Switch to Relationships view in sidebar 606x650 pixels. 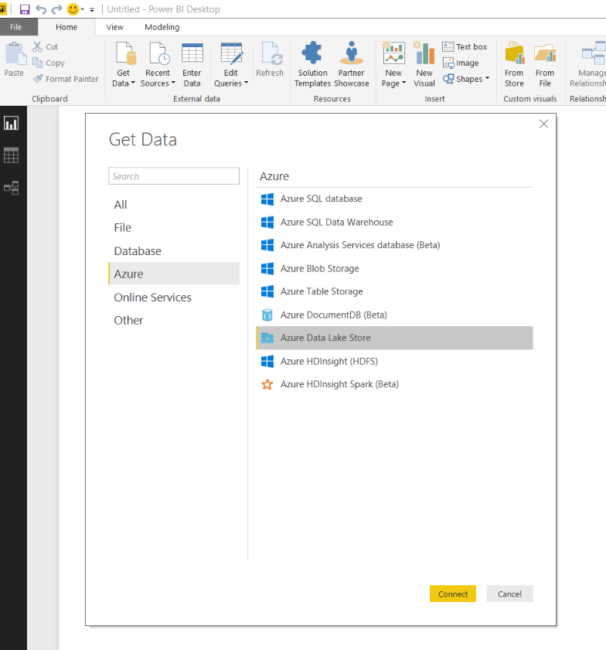(x=11, y=188)
